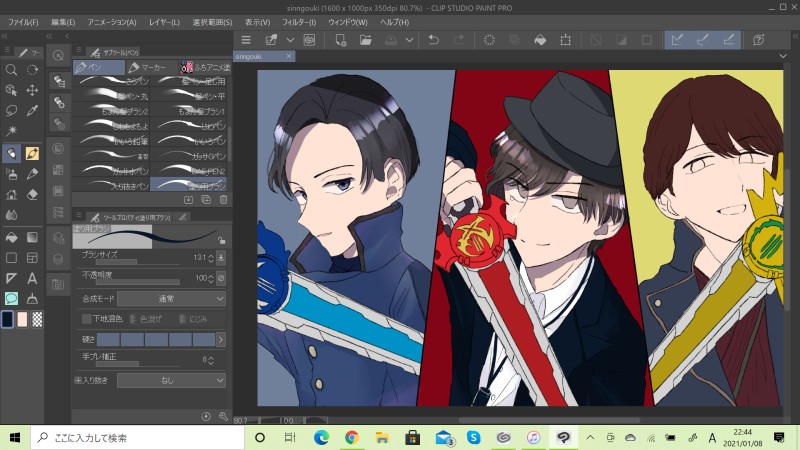Screen dimensions: 800x450
Task: Click the New canvas icon
Action: (340, 40)
